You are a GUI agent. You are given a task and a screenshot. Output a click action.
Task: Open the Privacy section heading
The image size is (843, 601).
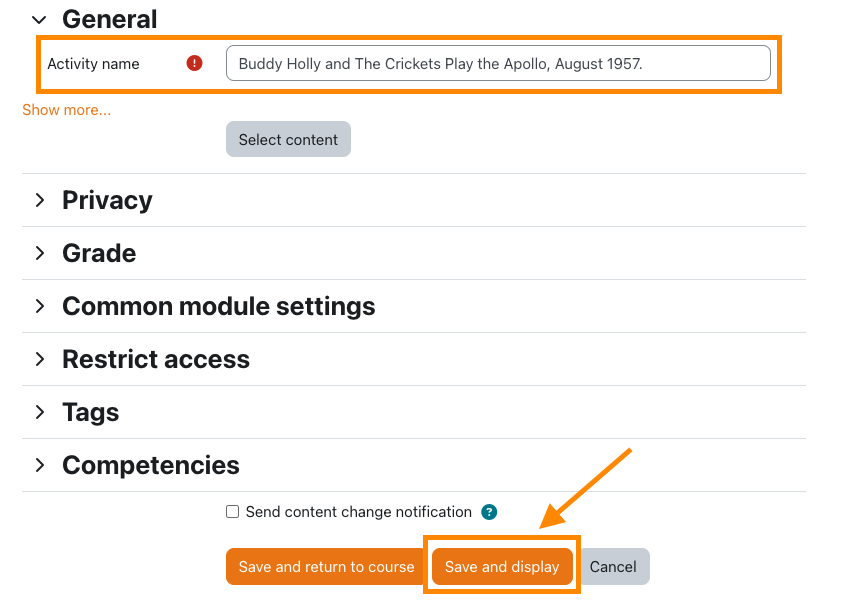[x=107, y=200]
